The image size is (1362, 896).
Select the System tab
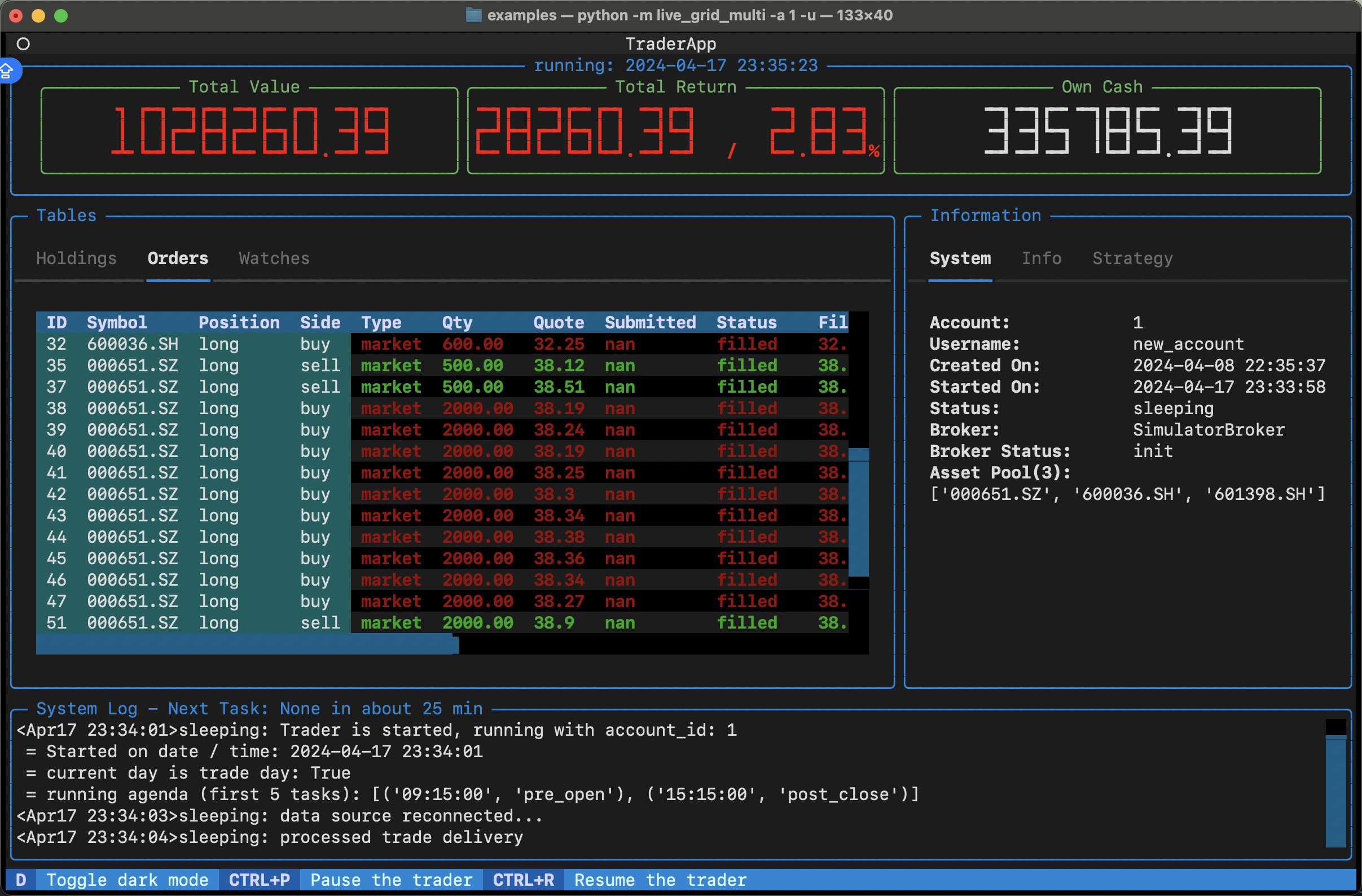[x=960, y=258]
